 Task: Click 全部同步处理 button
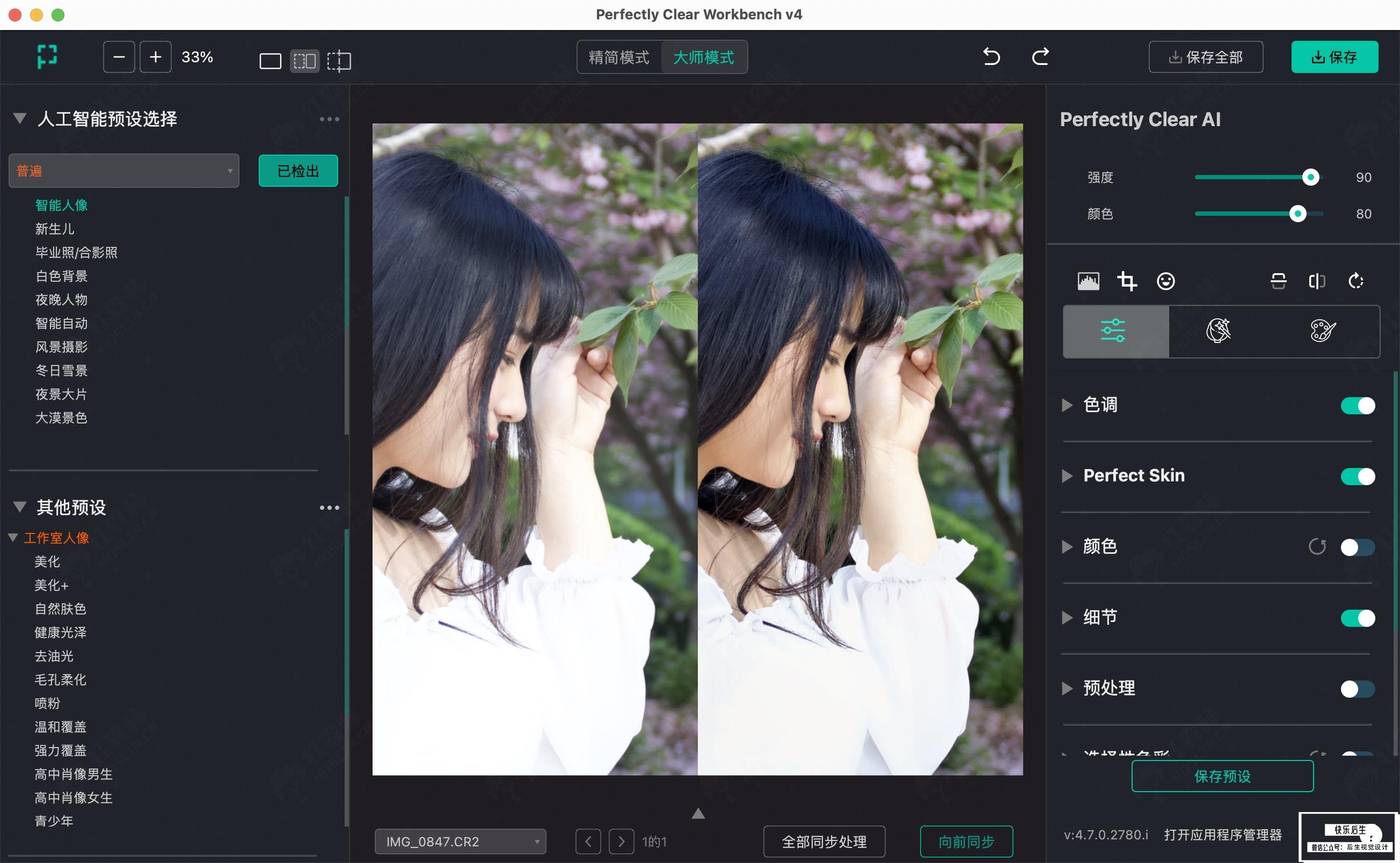coord(824,842)
